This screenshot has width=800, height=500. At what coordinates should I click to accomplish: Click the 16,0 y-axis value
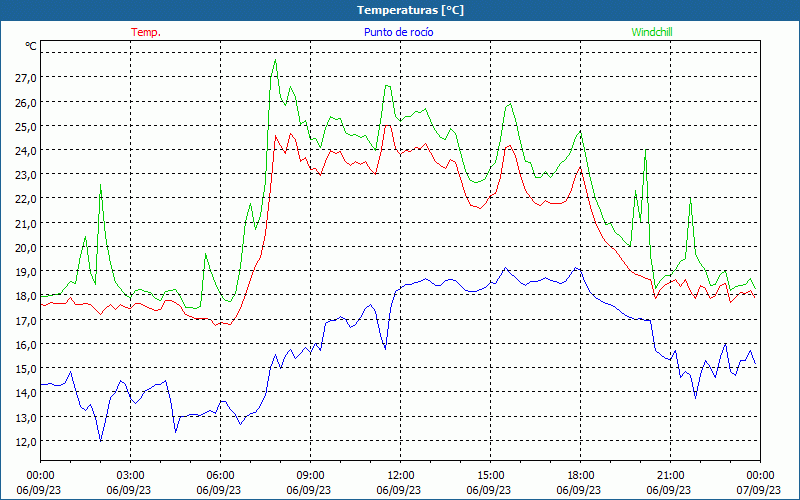pos(26,344)
